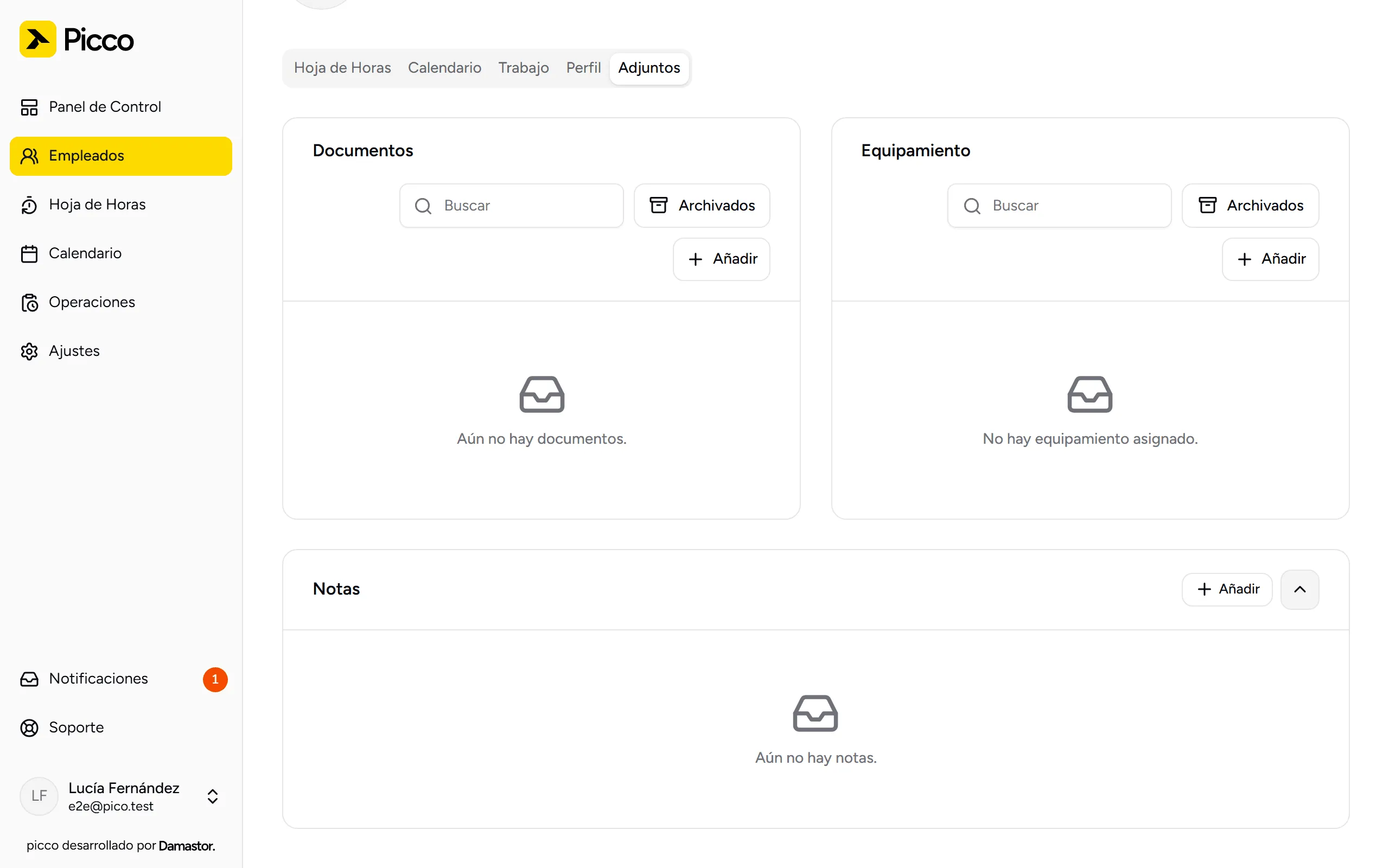This screenshot has width=1389, height=868.
Task: Switch to the Perfil tab
Action: pyautogui.click(x=583, y=68)
